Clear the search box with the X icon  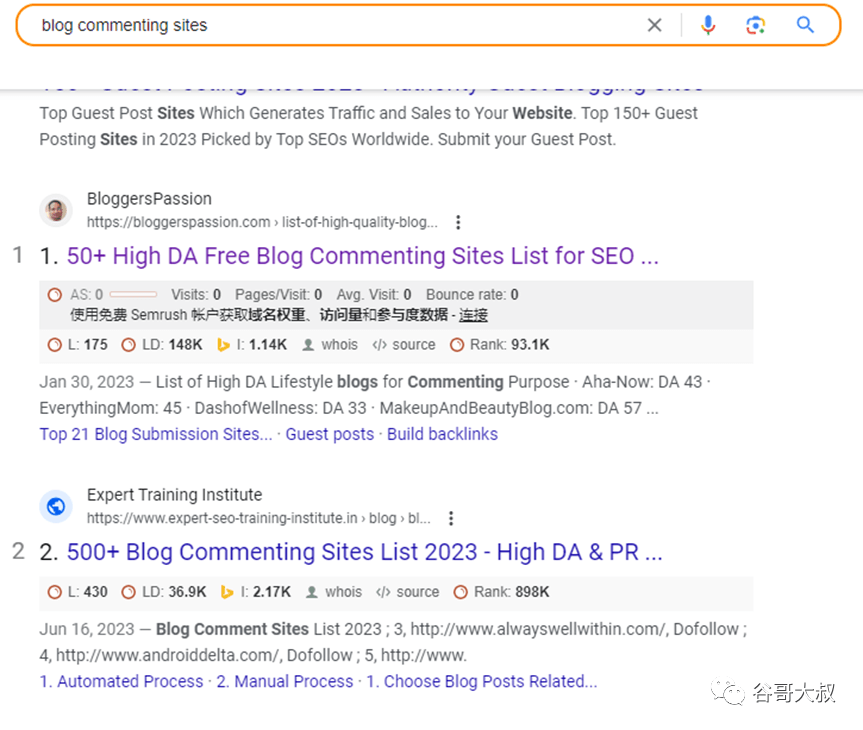(x=654, y=25)
